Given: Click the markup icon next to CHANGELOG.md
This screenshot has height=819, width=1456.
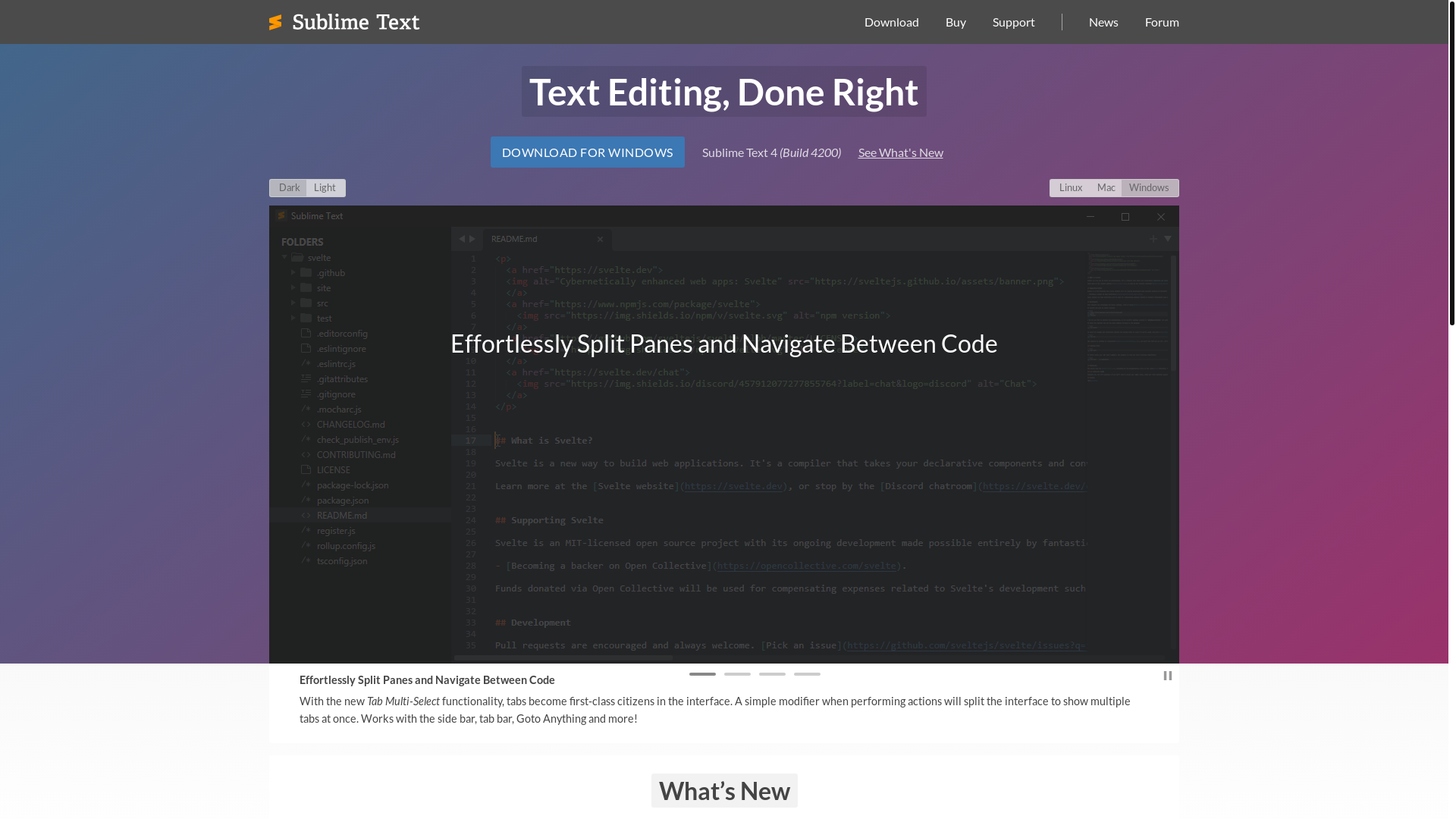Looking at the screenshot, I should point(306,425).
